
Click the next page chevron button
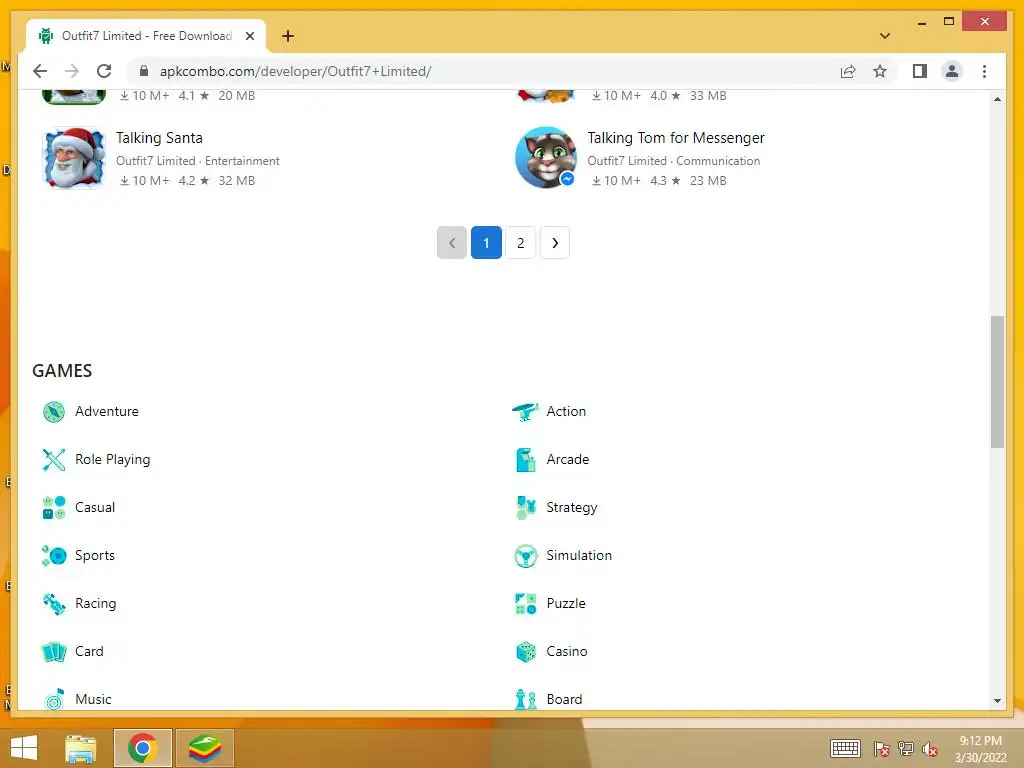555,243
